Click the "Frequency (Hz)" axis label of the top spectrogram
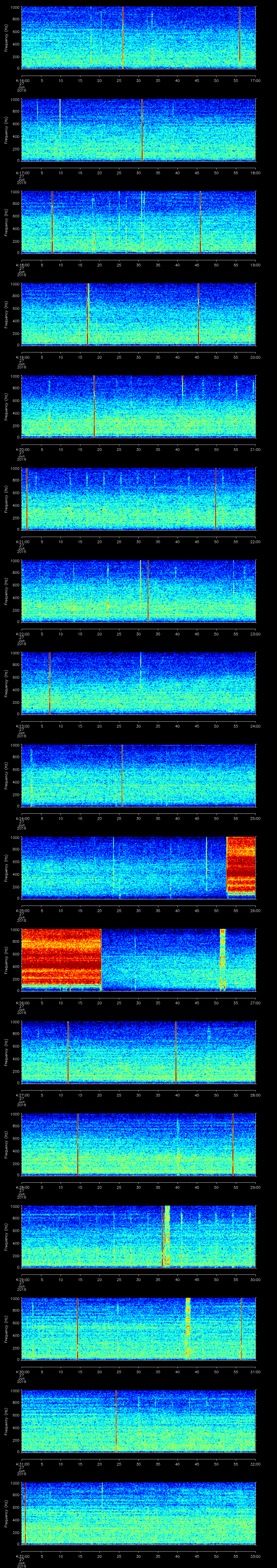This screenshot has width=277, height=1568. tap(6, 38)
